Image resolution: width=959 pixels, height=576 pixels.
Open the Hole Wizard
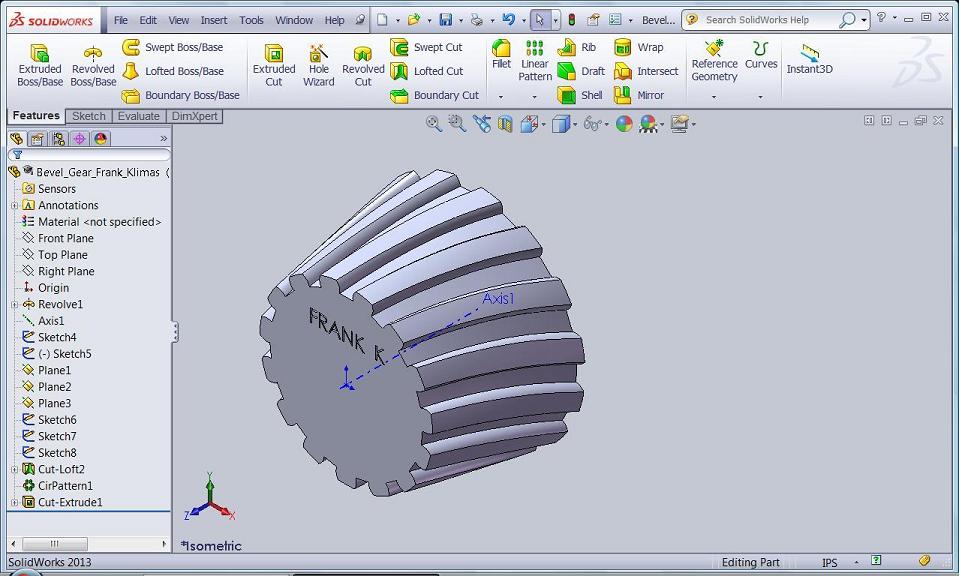(x=318, y=64)
